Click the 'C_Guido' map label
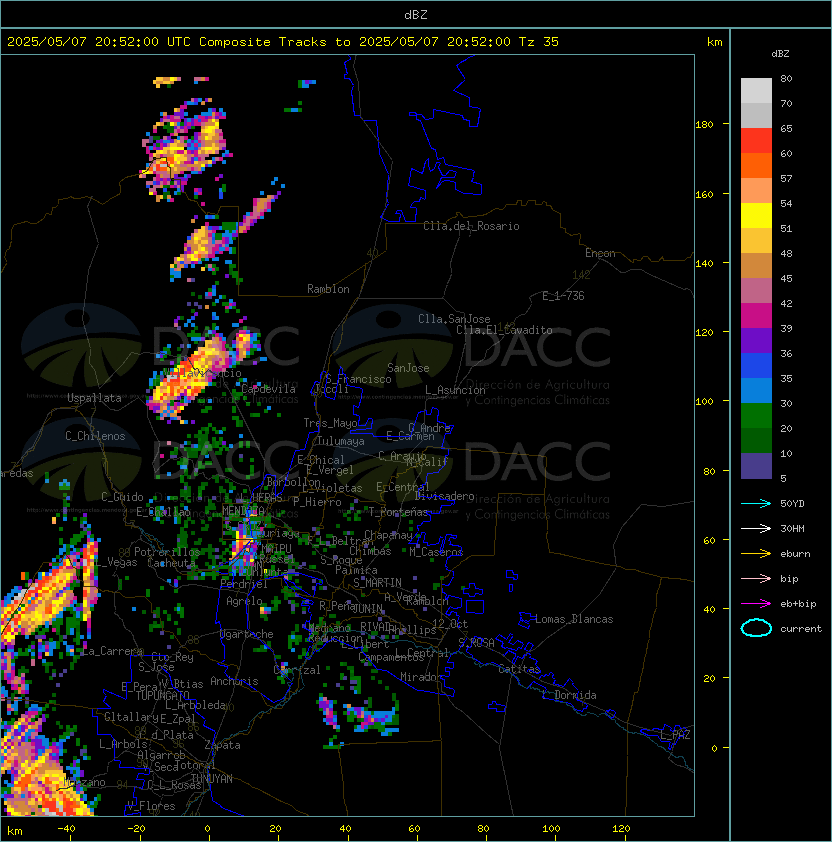 (x=122, y=497)
